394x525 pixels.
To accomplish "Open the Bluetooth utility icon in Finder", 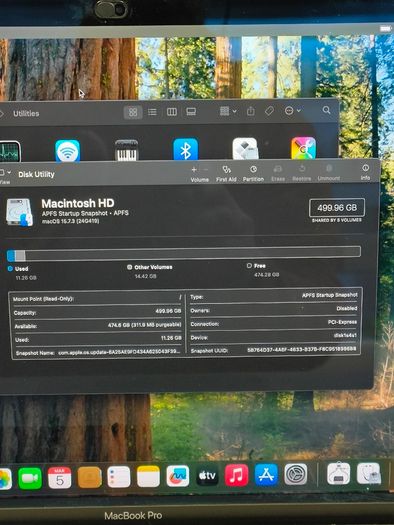I will pos(185,149).
